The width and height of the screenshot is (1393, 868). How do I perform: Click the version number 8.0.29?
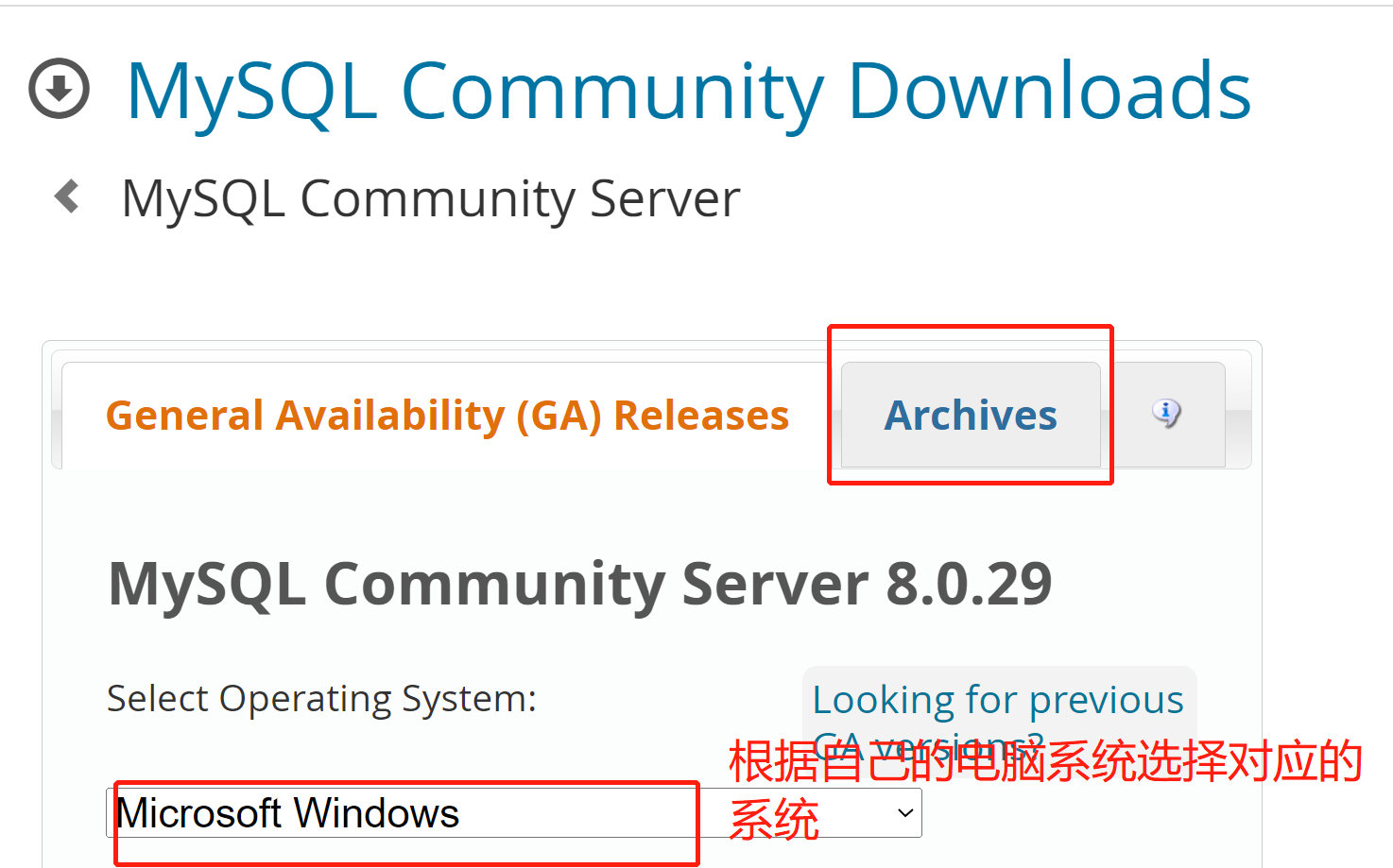pos(969,584)
